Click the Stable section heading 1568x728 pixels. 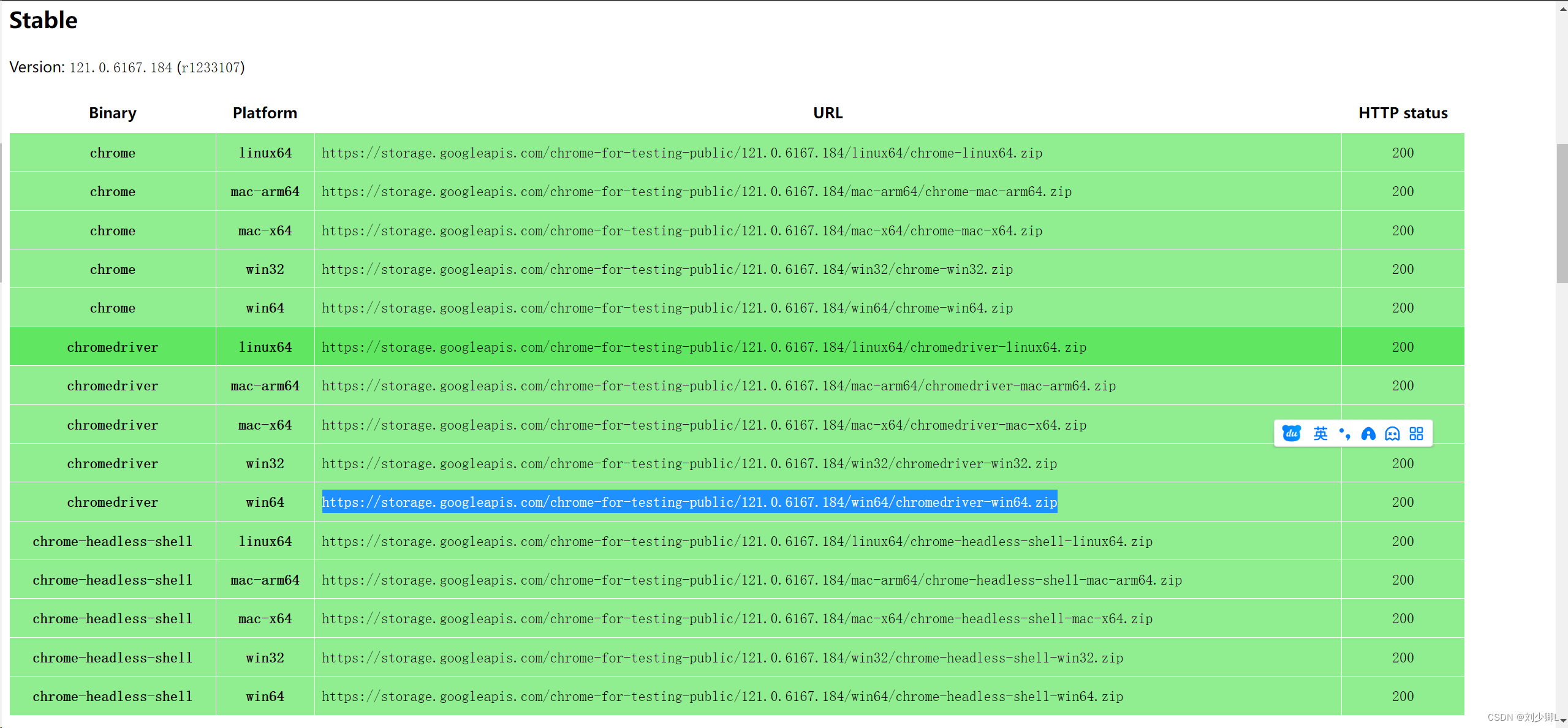(x=44, y=20)
